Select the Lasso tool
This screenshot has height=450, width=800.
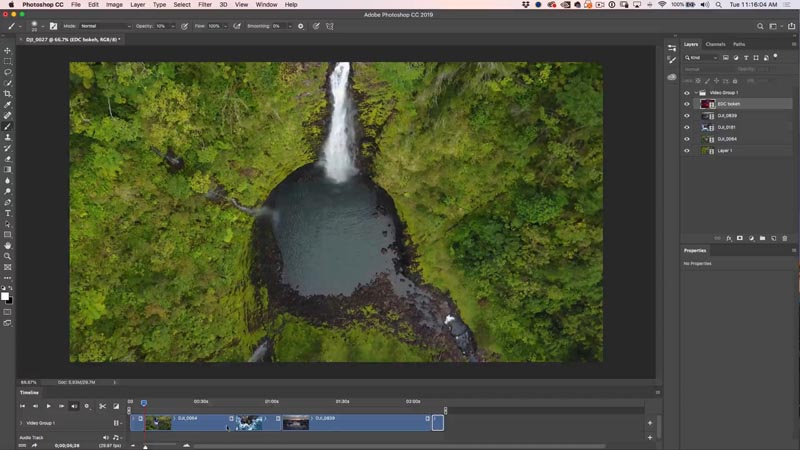click(x=8, y=72)
